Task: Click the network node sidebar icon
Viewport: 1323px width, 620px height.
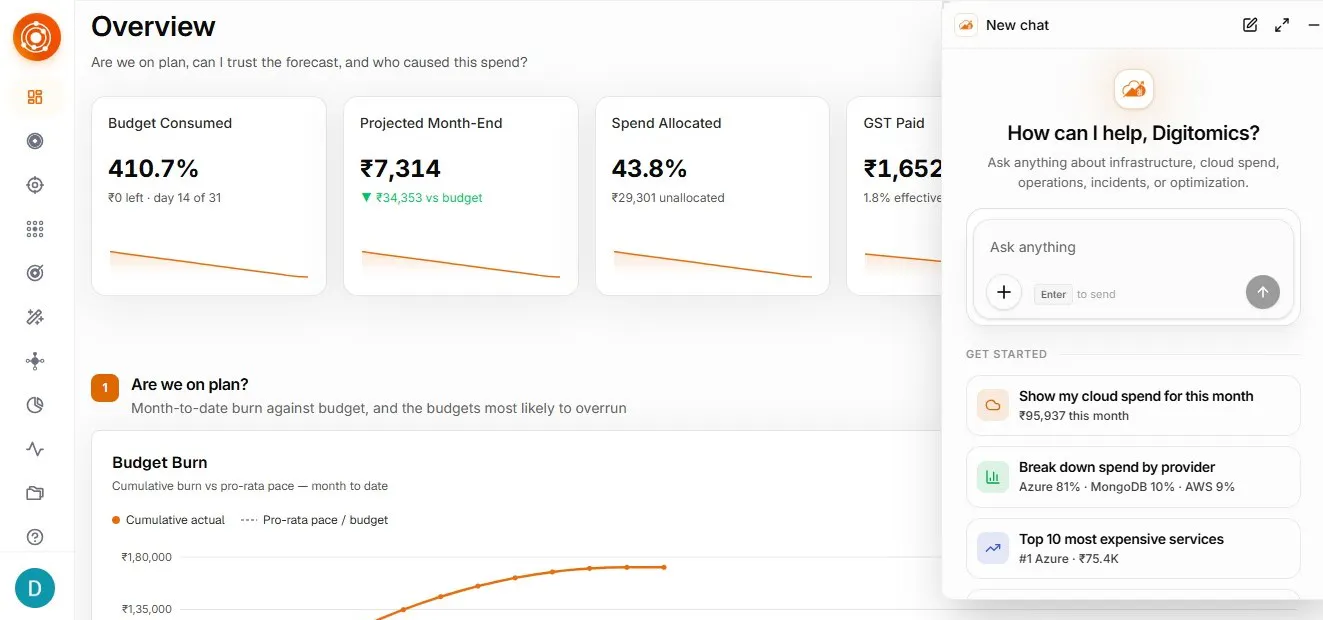Action: click(x=35, y=361)
